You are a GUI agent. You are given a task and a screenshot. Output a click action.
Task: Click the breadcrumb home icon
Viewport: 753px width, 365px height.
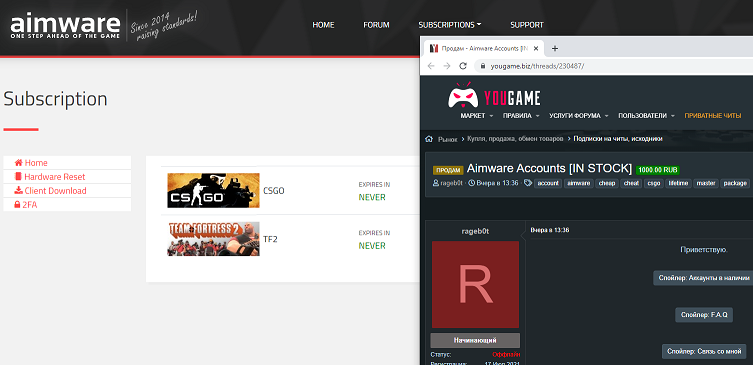(429, 139)
